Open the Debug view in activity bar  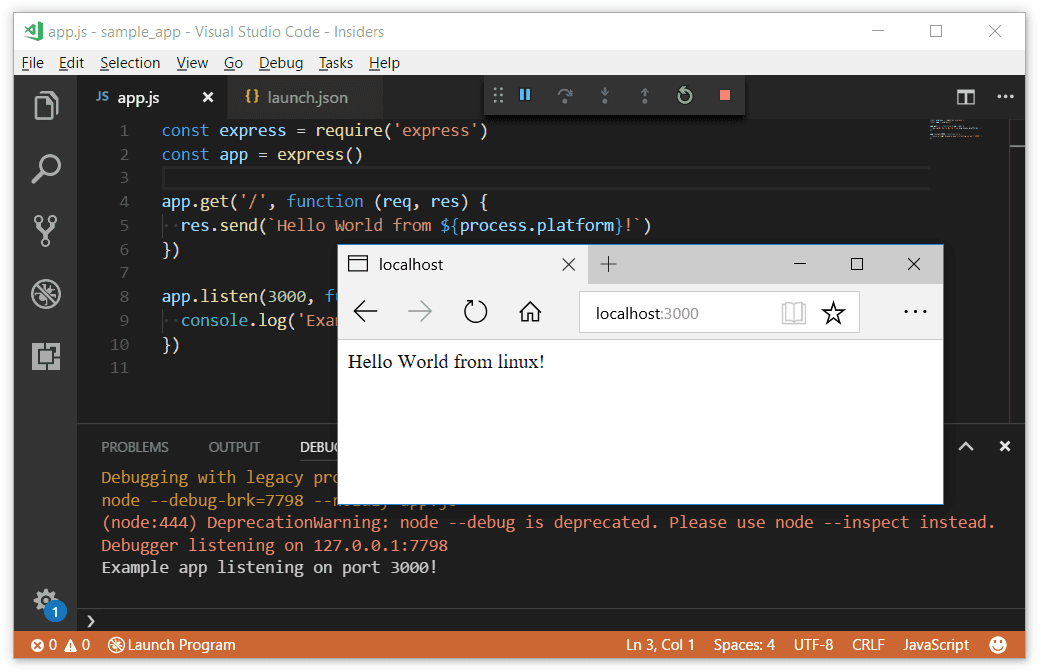coord(46,293)
